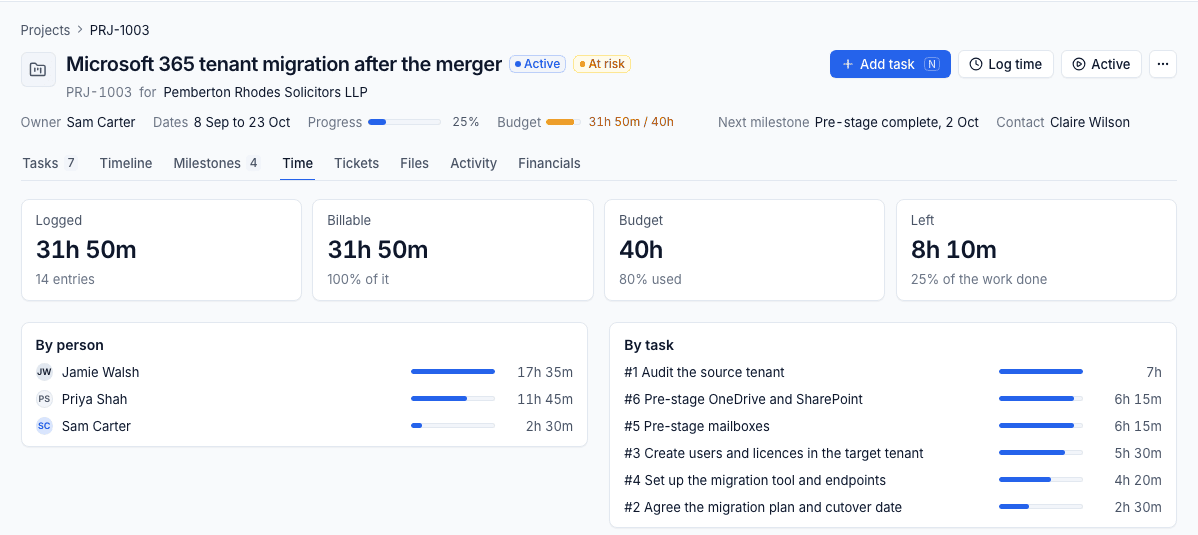Click the 7h value for task #1
The height and width of the screenshot is (535, 1198).
pyautogui.click(x=1154, y=372)
